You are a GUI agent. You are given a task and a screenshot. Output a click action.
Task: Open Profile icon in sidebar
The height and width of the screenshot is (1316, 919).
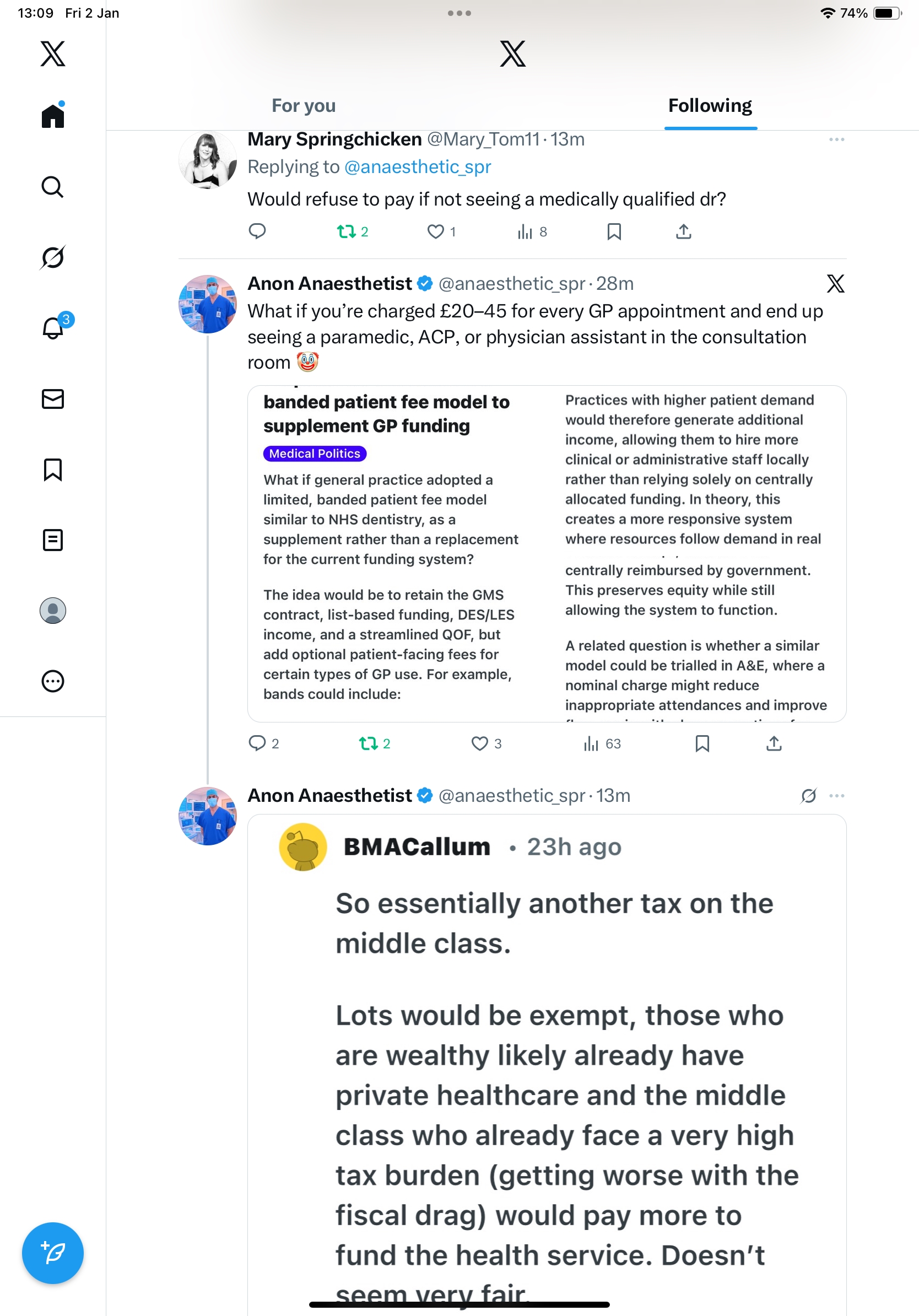(53, 611)
